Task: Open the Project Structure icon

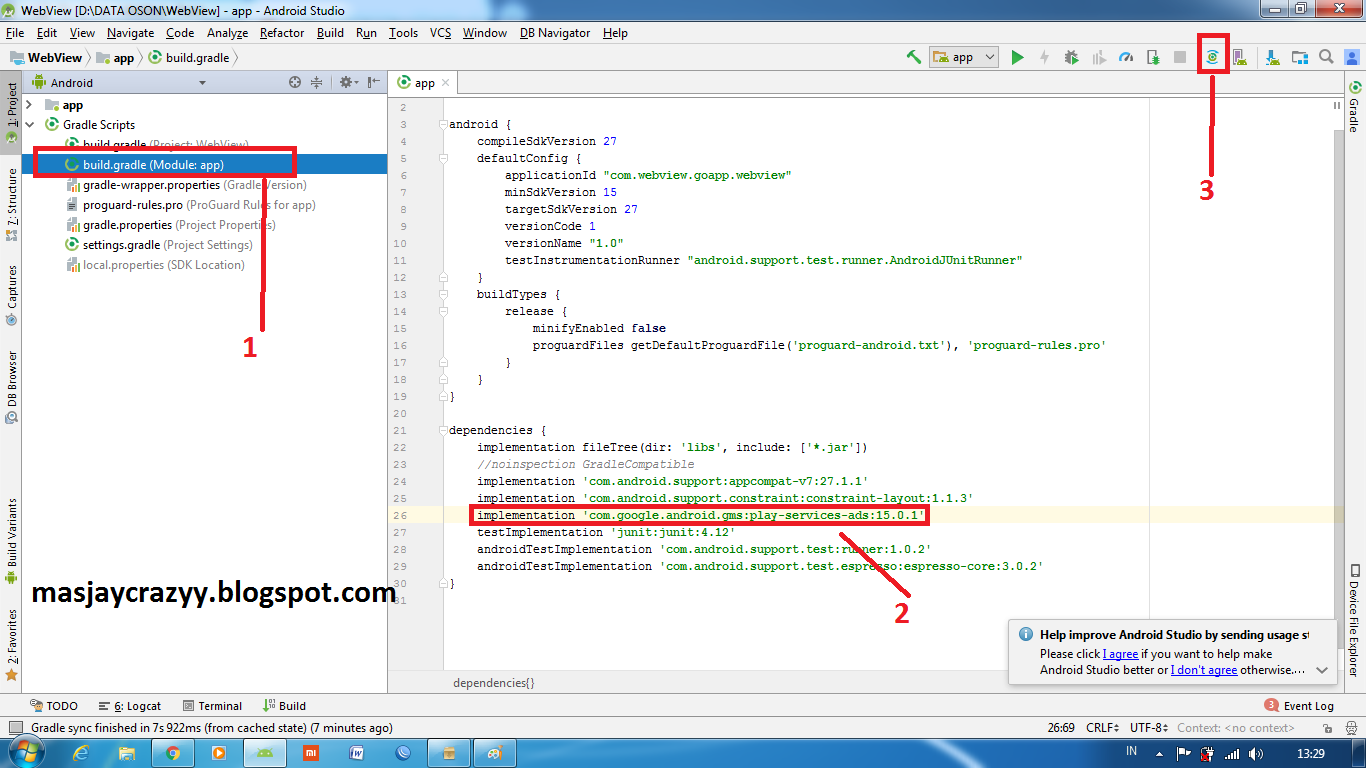Action: tap(1300, 58)
